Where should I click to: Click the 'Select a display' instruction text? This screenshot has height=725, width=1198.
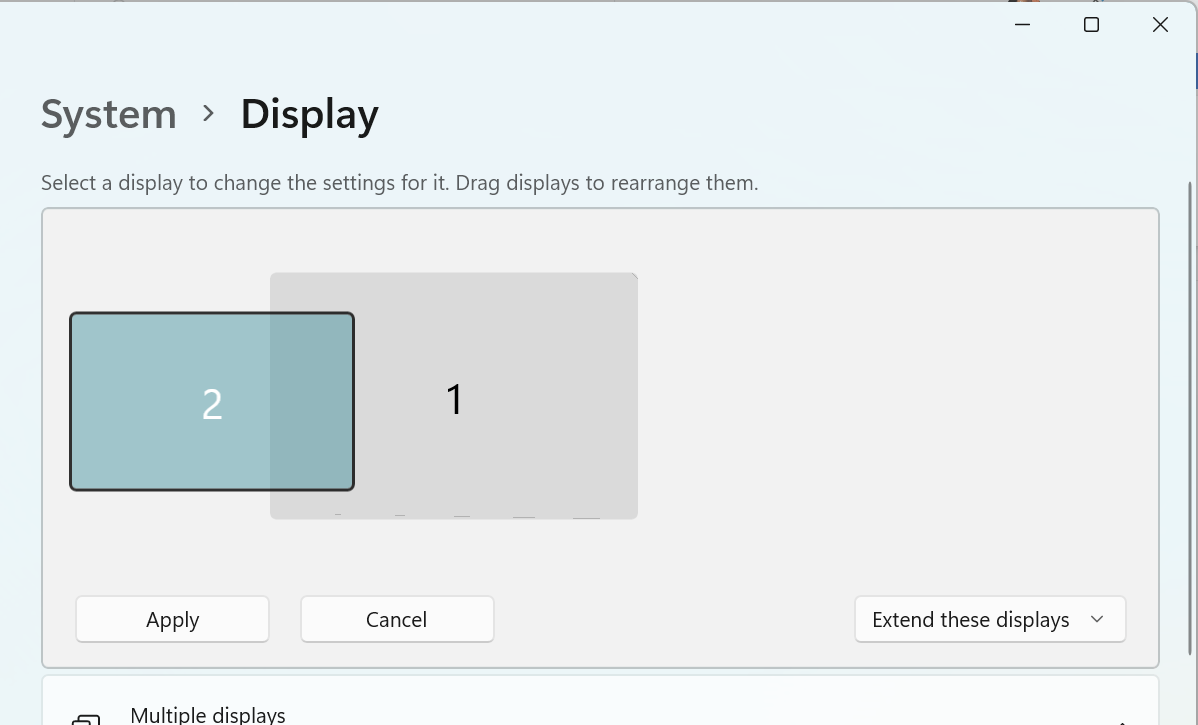pos(399,183)
